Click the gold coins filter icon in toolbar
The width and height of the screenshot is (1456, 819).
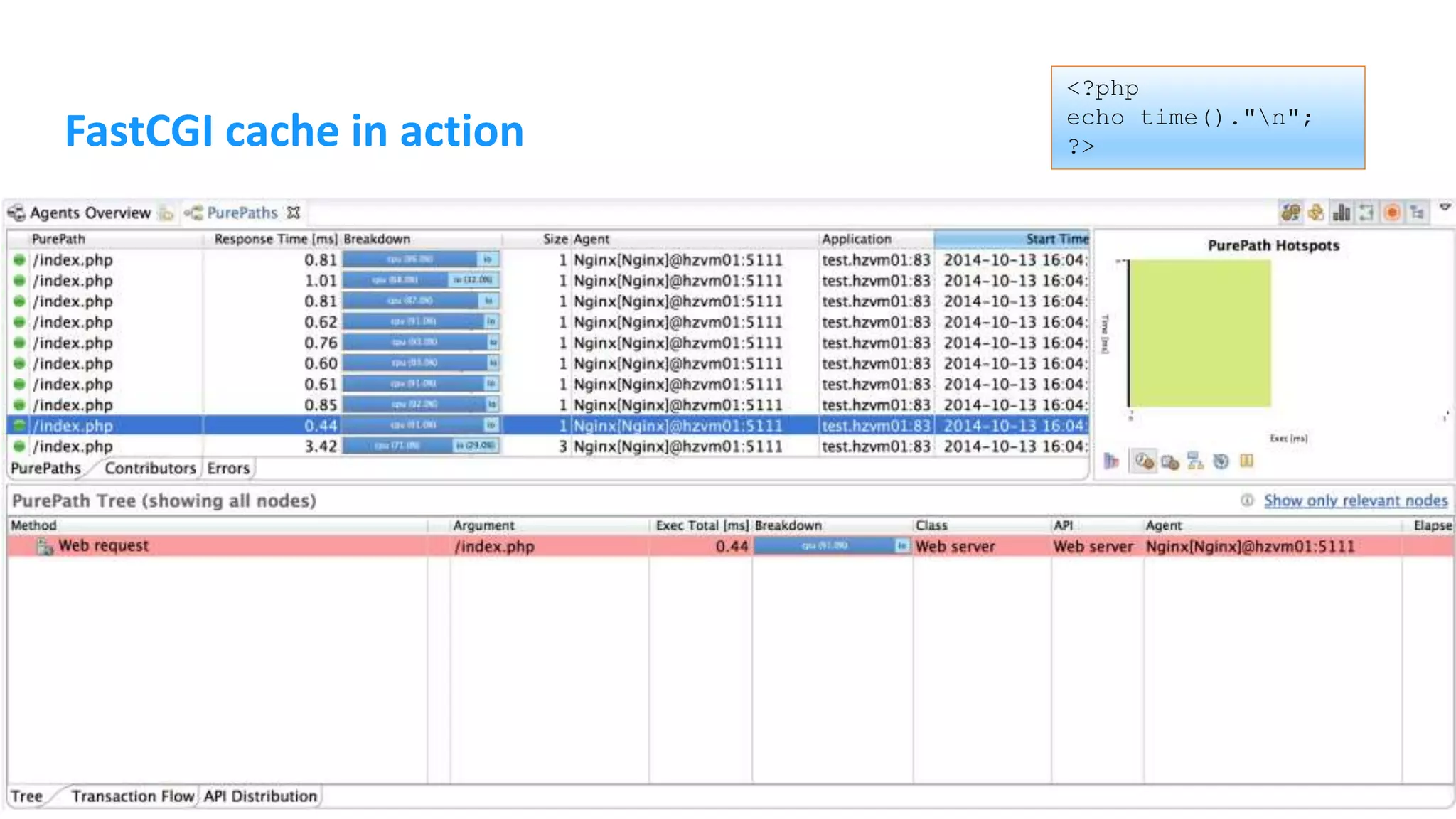pos(1290,212)
